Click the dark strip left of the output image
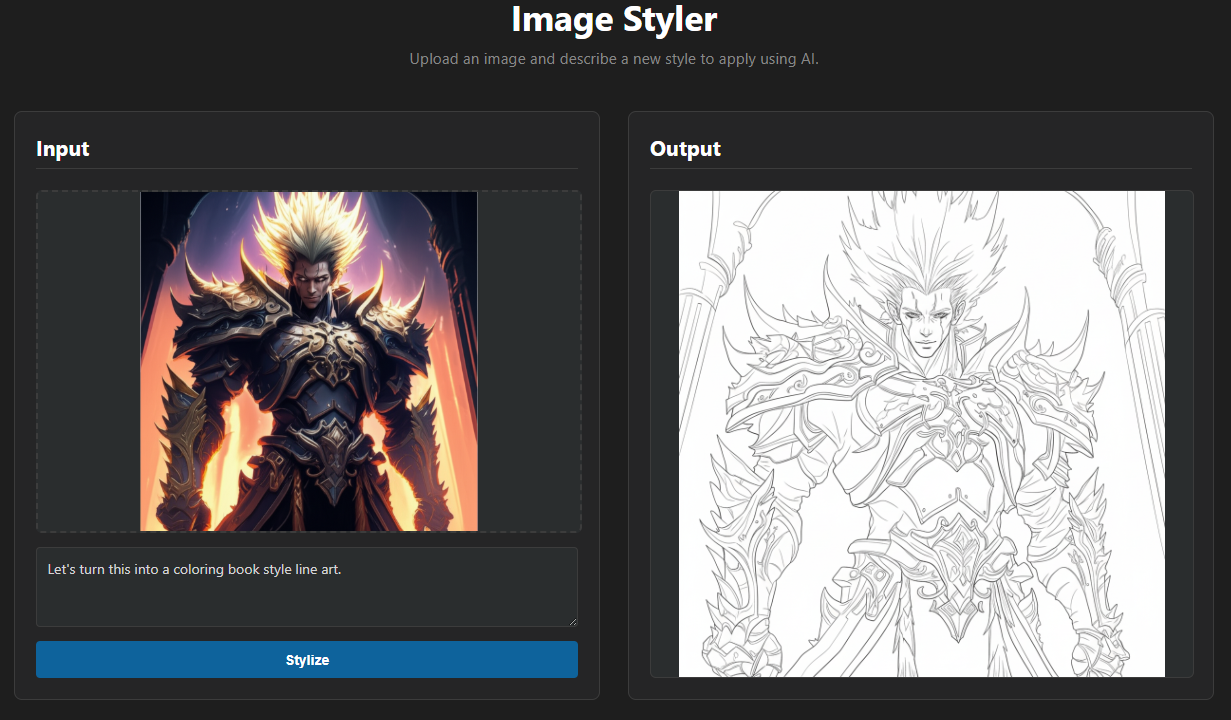 (x=665, y=433)
